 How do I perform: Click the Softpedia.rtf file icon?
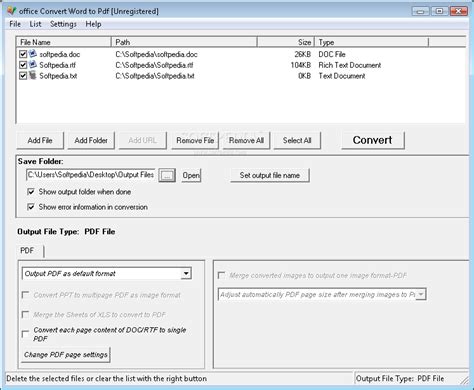pyautogui.click(x=33, y=65)
